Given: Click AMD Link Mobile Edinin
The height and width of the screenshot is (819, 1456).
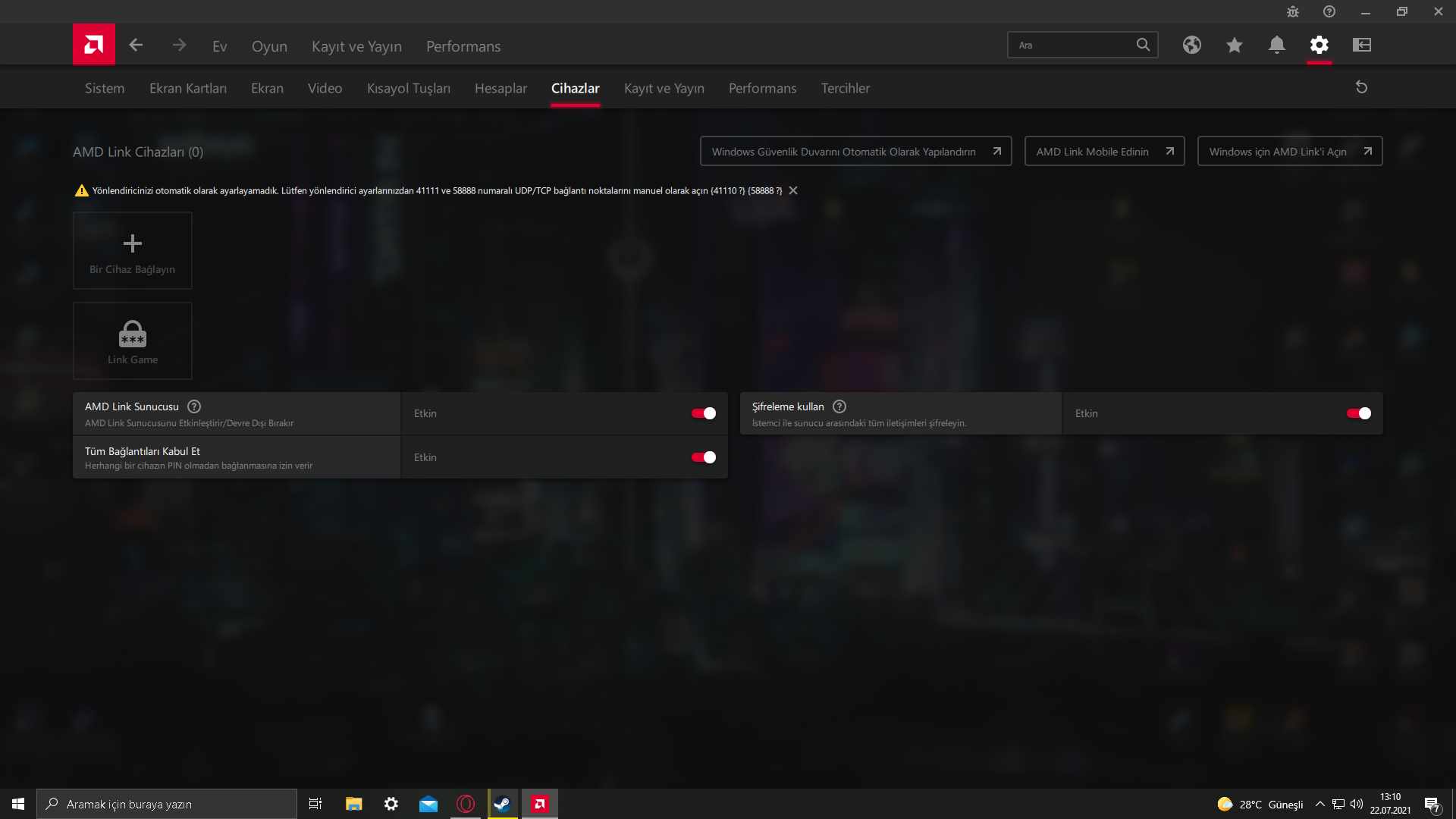Looking at the screenshot, I should pos(1103,151).
